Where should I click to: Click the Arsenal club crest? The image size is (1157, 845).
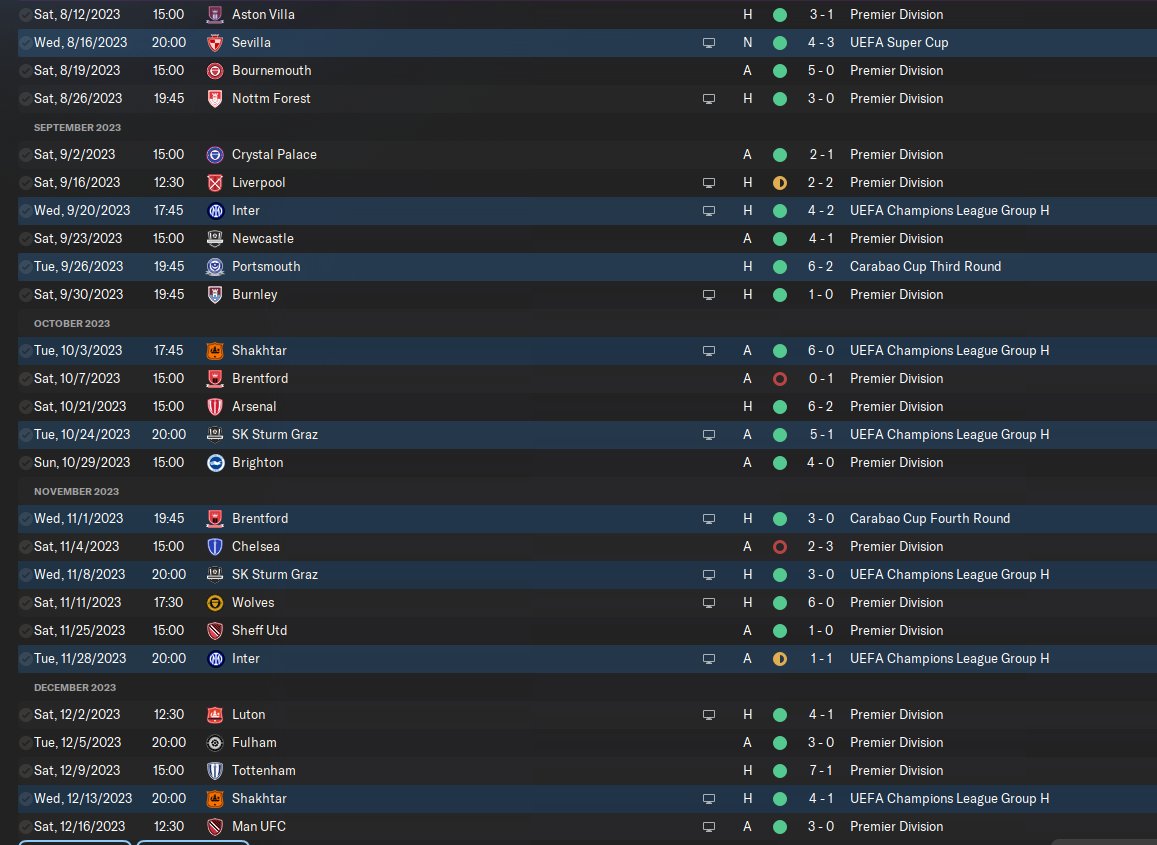(215, 407)
